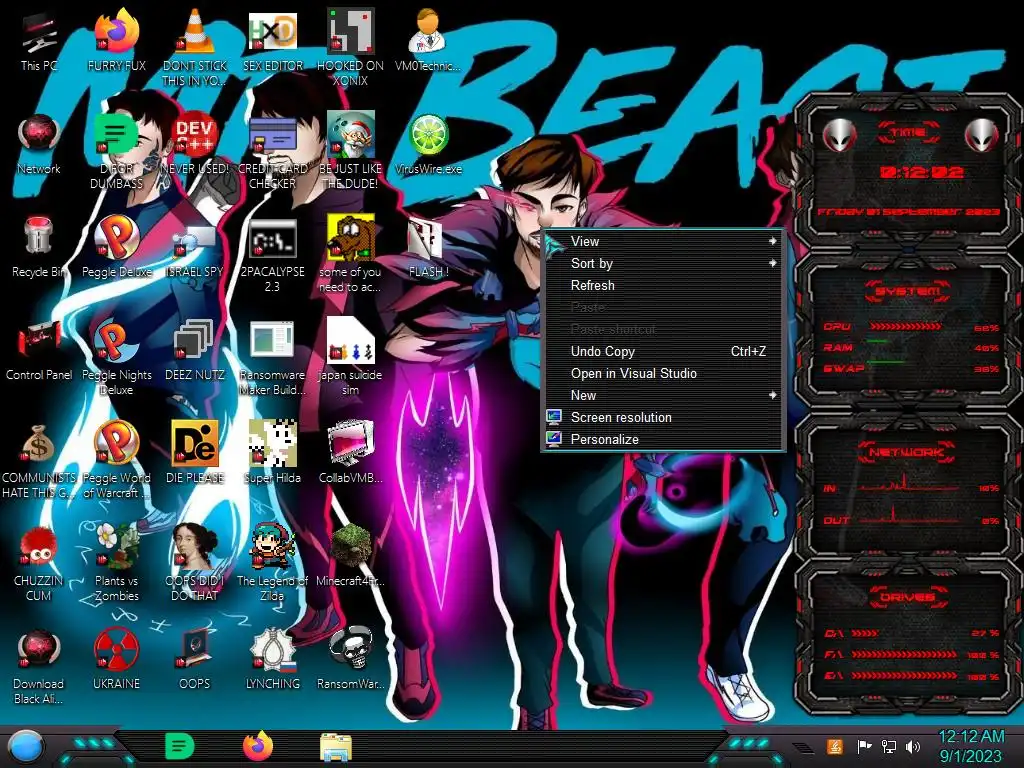Image resolution: width=1024 pixels, height=768 pixels.
Task: Click the right alien head in TIME widget
Action: (982, 135)
